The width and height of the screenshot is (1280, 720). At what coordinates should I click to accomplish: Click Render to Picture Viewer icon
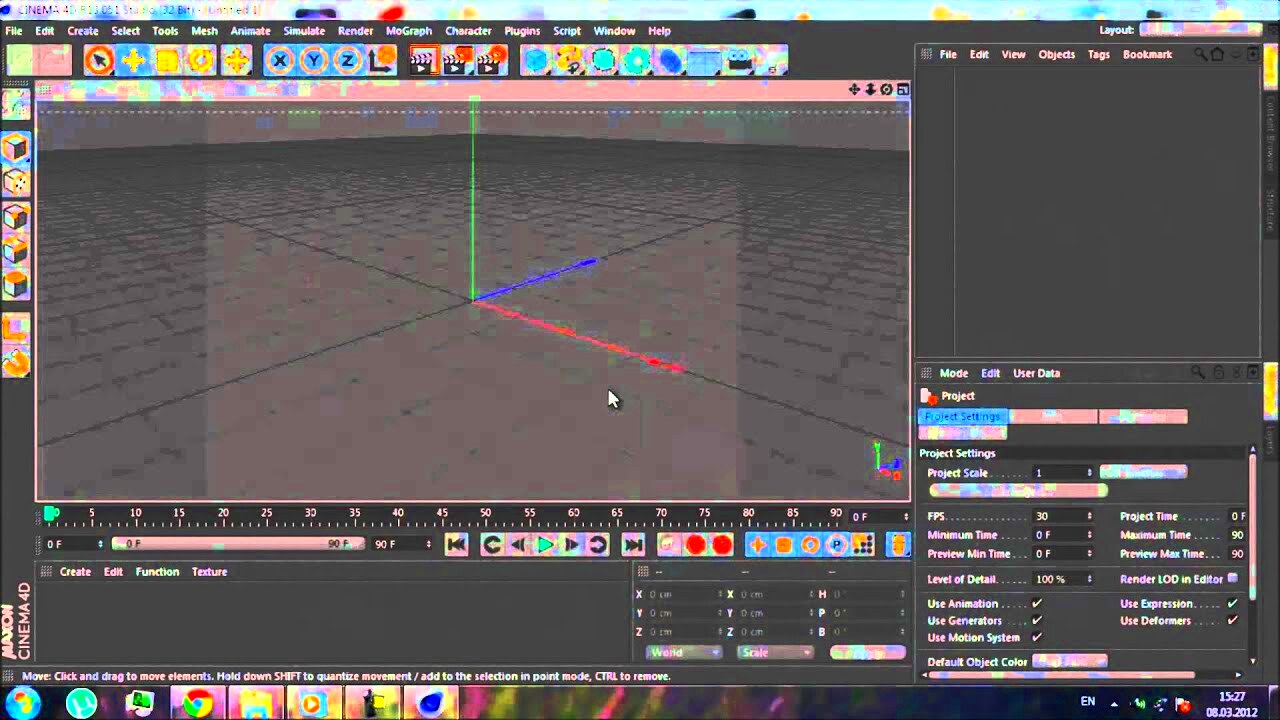pyautogui.click(x=457, y=61)
